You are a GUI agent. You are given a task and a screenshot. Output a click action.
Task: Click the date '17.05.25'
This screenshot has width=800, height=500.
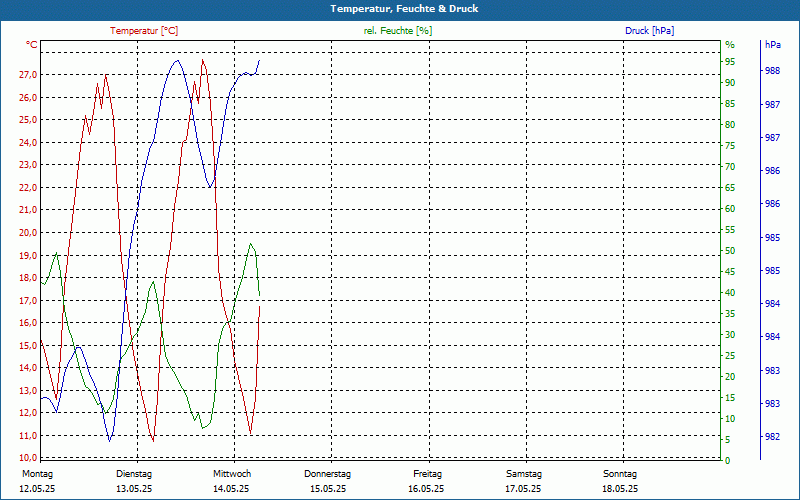click(x=523, y=489)
